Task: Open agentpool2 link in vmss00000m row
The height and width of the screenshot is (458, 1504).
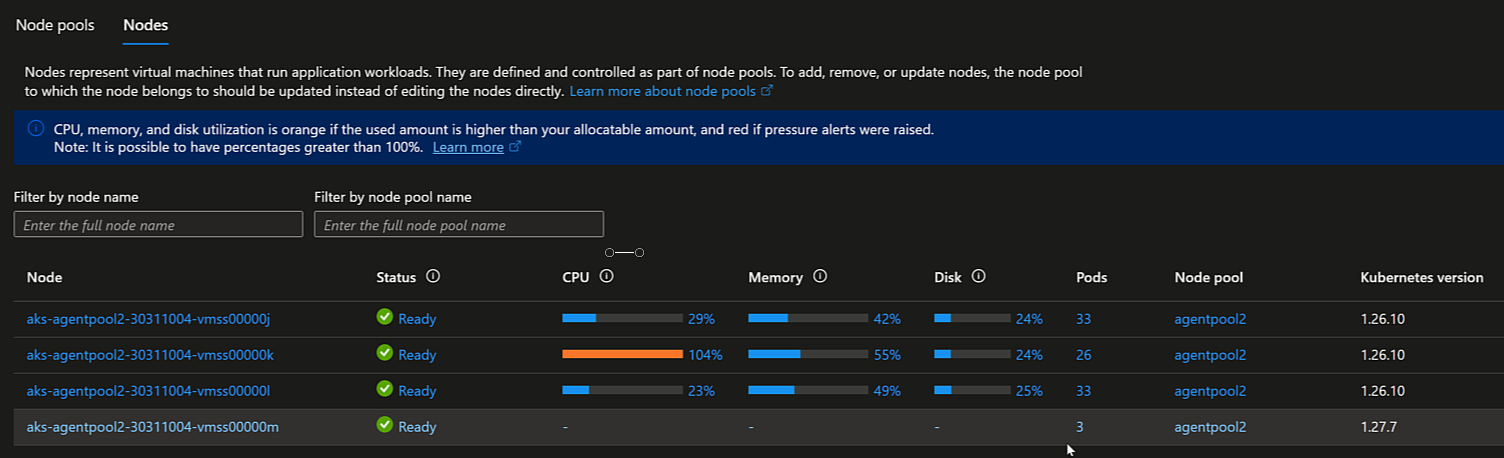Action: point(1210,427)
